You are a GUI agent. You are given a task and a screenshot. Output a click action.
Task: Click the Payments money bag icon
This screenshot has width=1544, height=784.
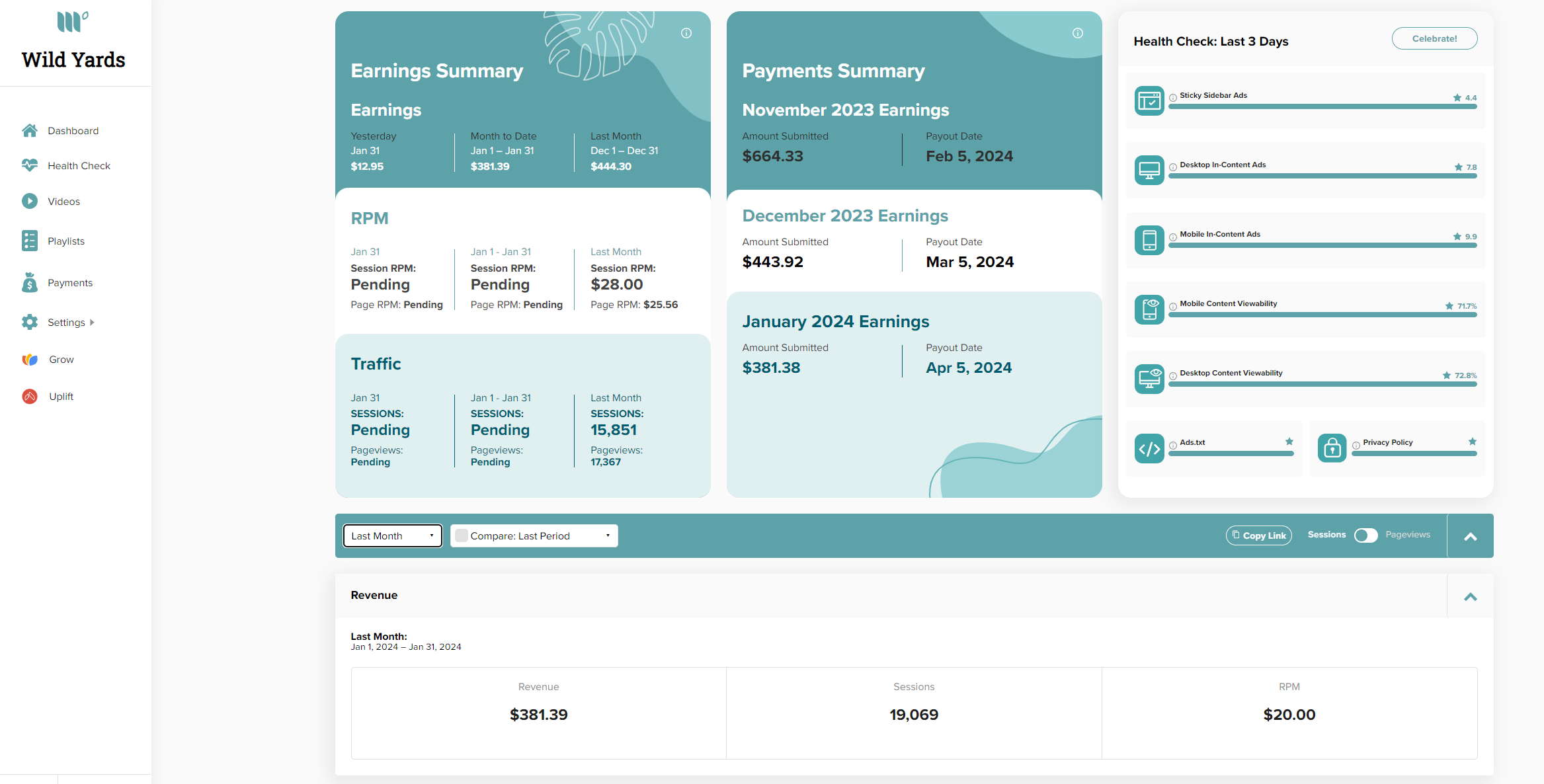point(30,282)
